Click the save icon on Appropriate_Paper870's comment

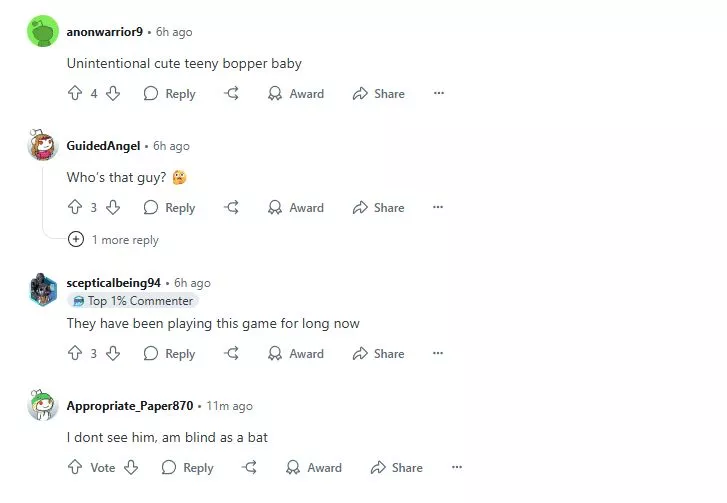(250, 467)
